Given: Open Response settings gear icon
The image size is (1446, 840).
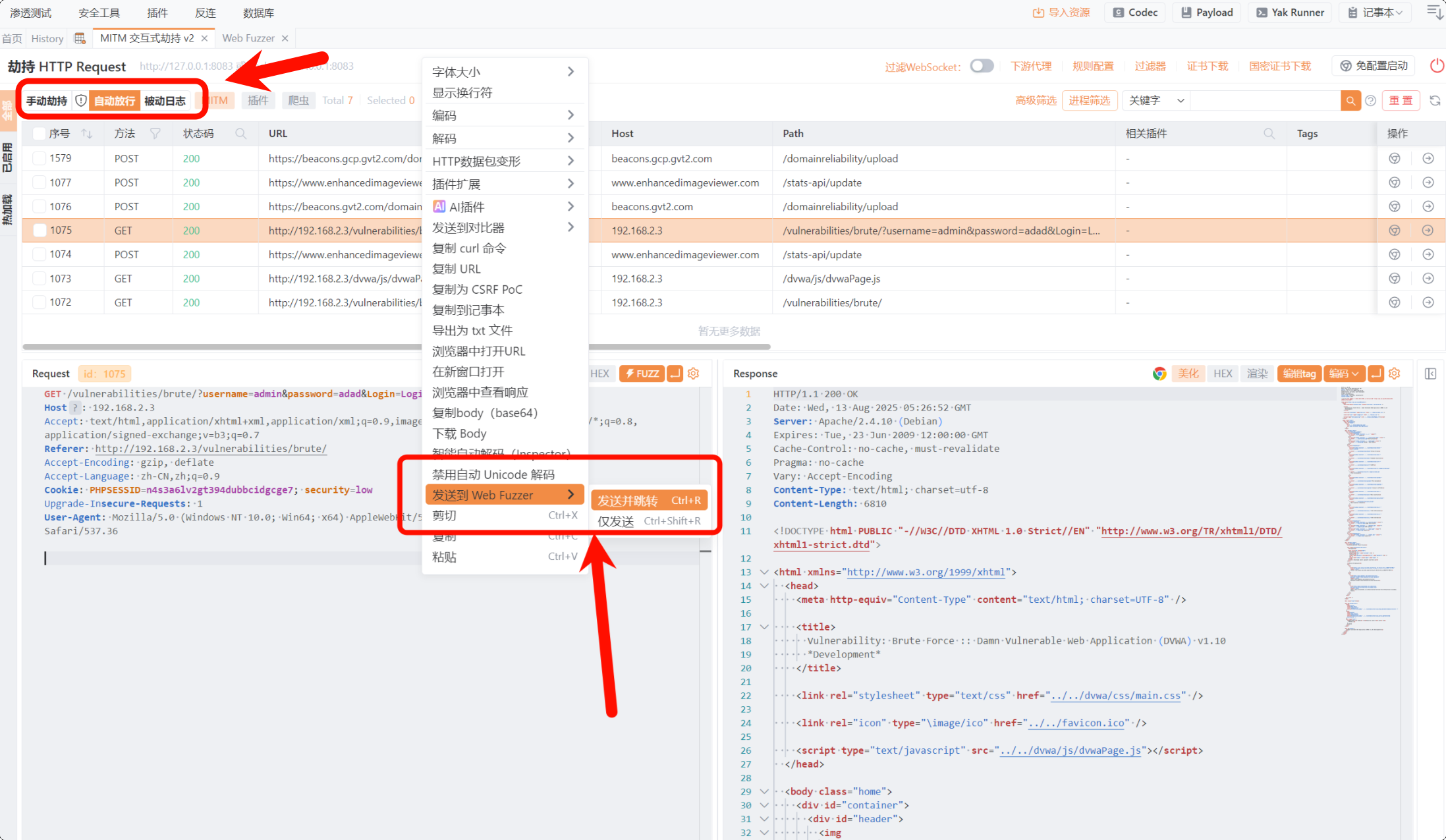Looking at the screenshot, I should (1395, 374).
